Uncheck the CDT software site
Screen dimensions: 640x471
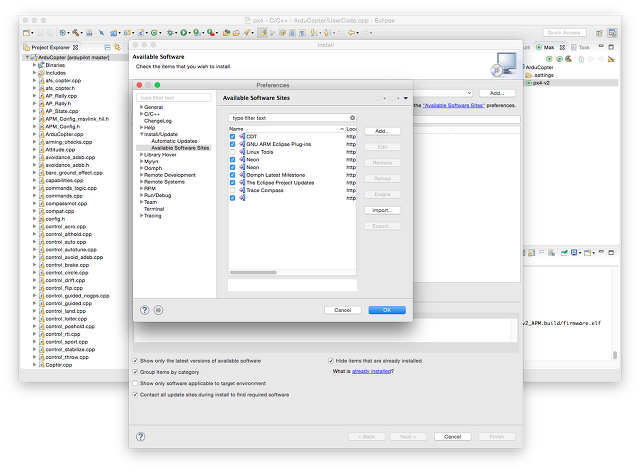point(232,137)
